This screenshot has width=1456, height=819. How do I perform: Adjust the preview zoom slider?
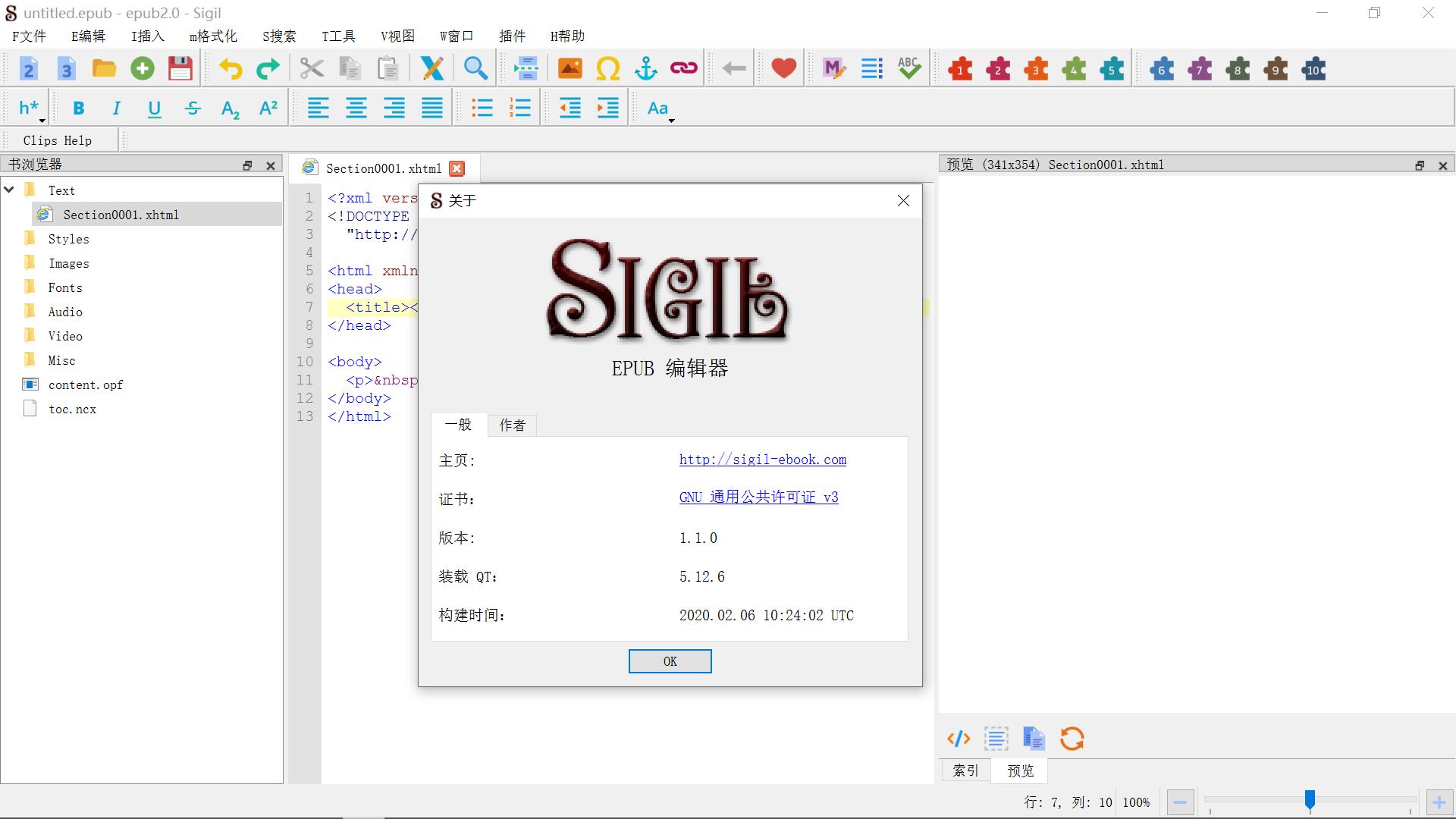(1310, 799)
